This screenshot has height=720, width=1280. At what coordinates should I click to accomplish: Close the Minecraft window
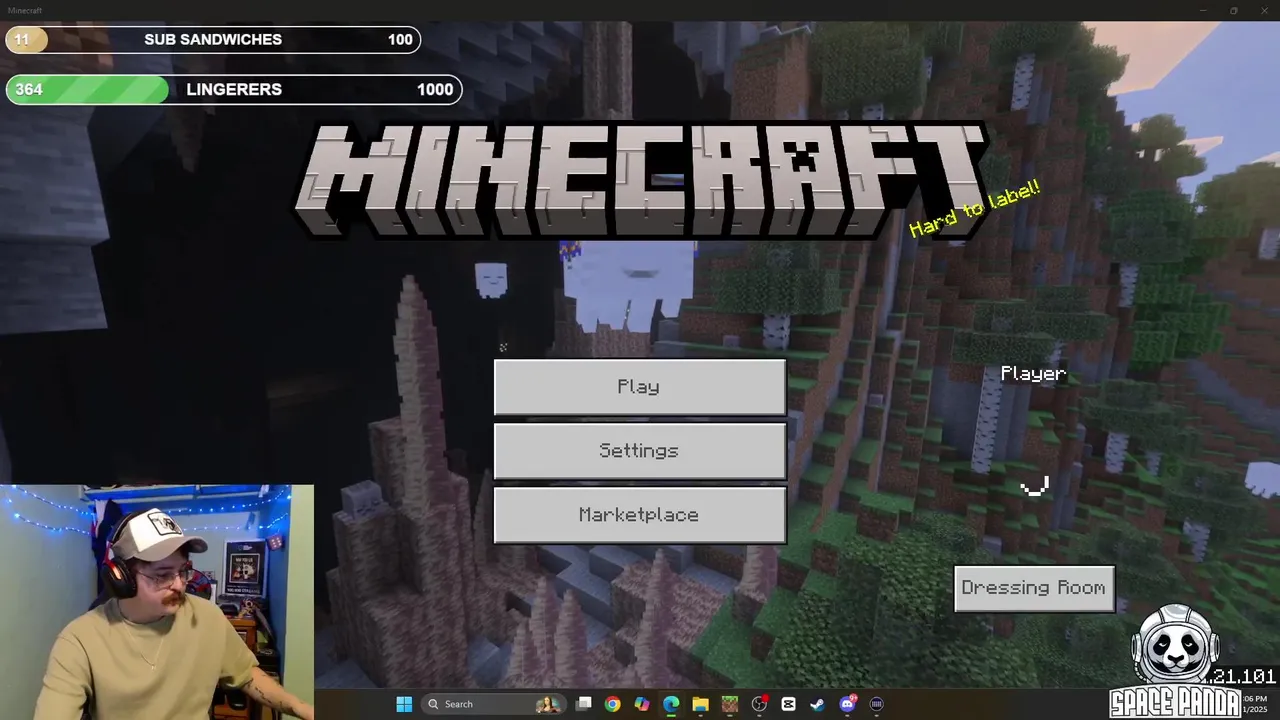[x=1263, y=10]
